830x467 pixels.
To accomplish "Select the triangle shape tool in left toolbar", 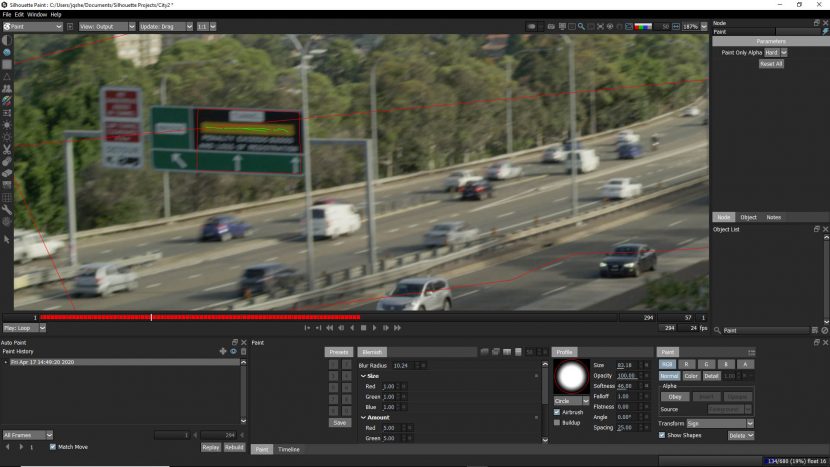I will click(x=7, y=76).
